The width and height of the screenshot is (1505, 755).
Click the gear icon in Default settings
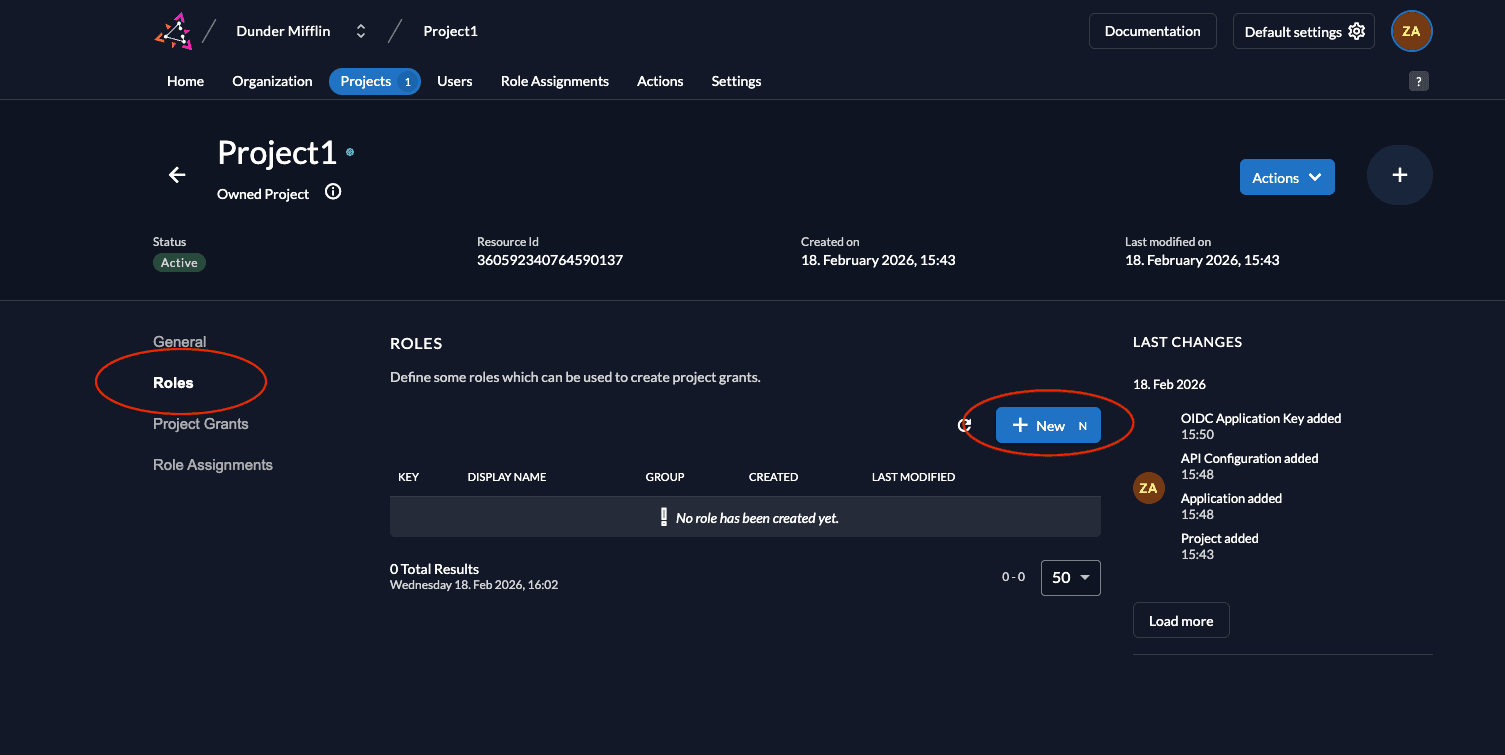click(1356, 31)
